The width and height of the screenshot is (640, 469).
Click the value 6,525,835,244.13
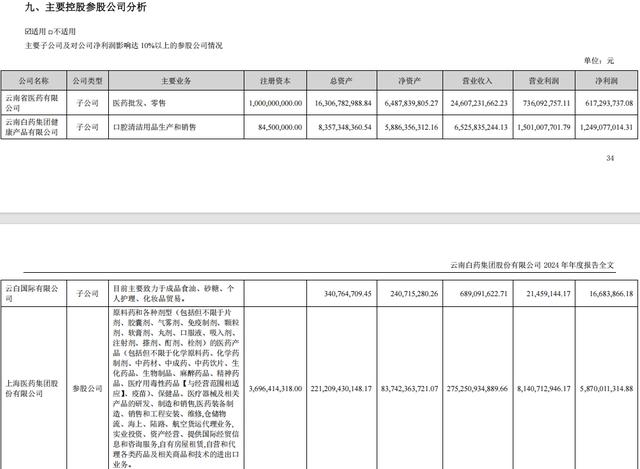point(481,127)
